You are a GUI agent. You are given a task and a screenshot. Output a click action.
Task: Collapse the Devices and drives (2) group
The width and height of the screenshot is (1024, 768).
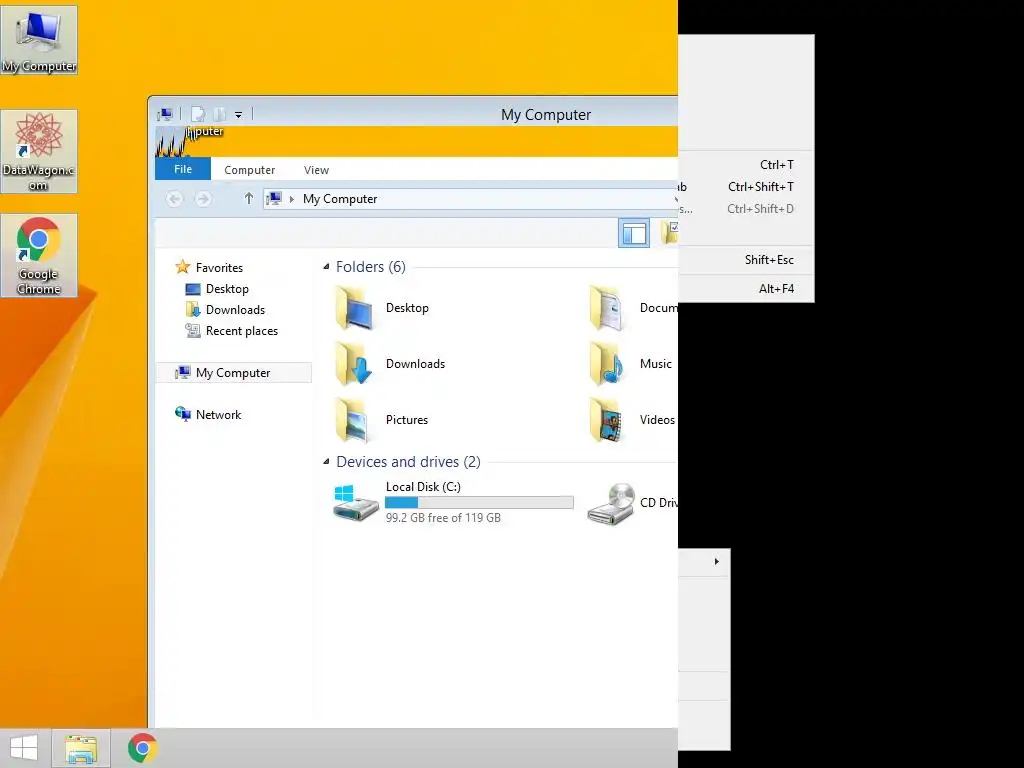click(326, 462)
